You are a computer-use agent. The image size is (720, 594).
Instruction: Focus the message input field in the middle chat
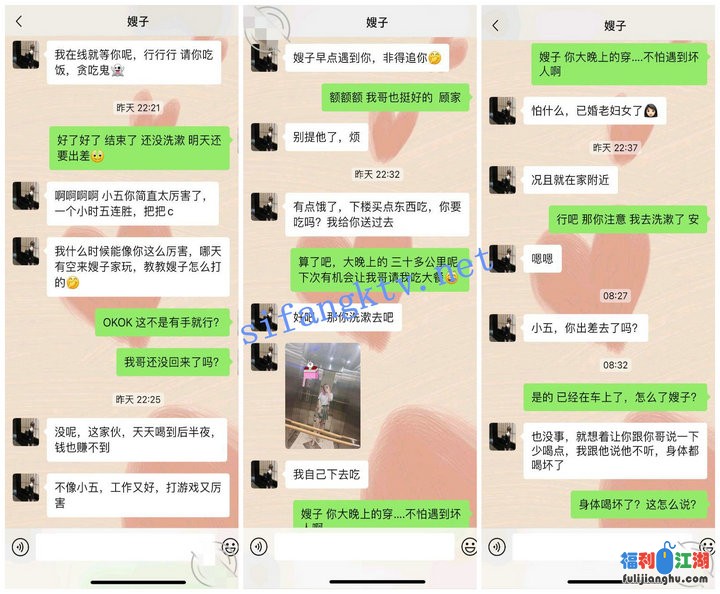point(364,547)
